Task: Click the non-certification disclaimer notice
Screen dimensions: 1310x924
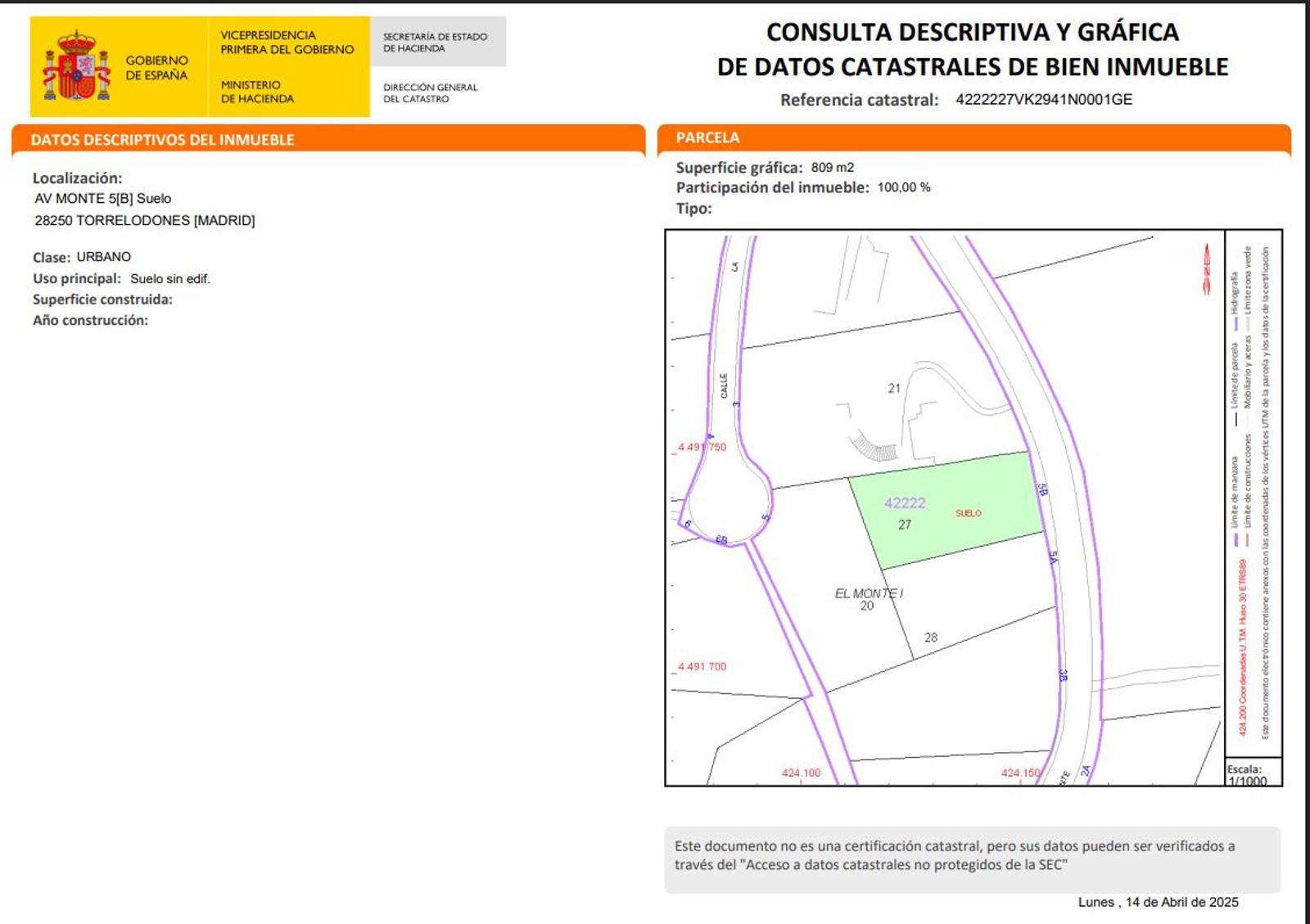Action: 972,859
